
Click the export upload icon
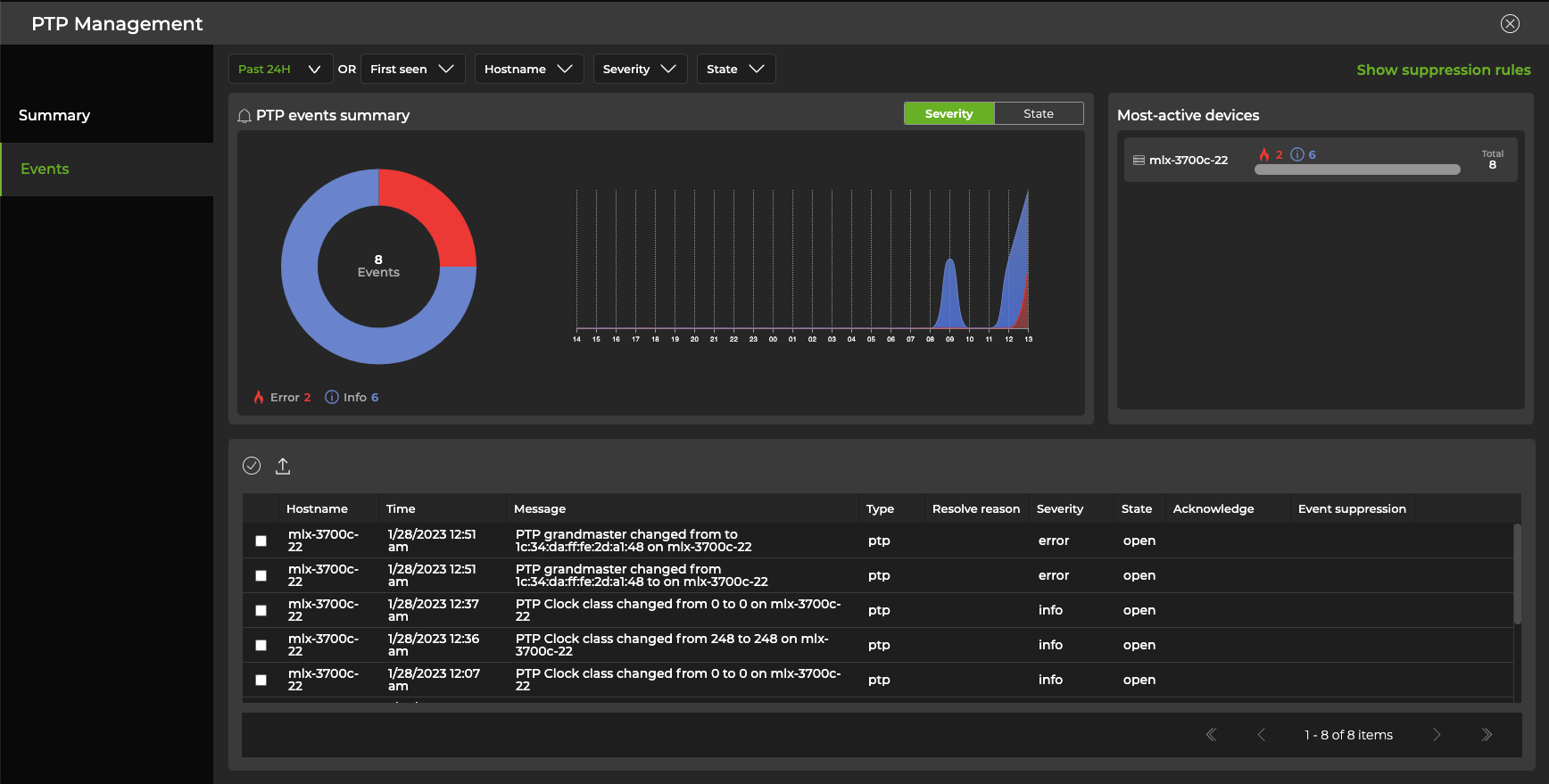coord(283,466)
